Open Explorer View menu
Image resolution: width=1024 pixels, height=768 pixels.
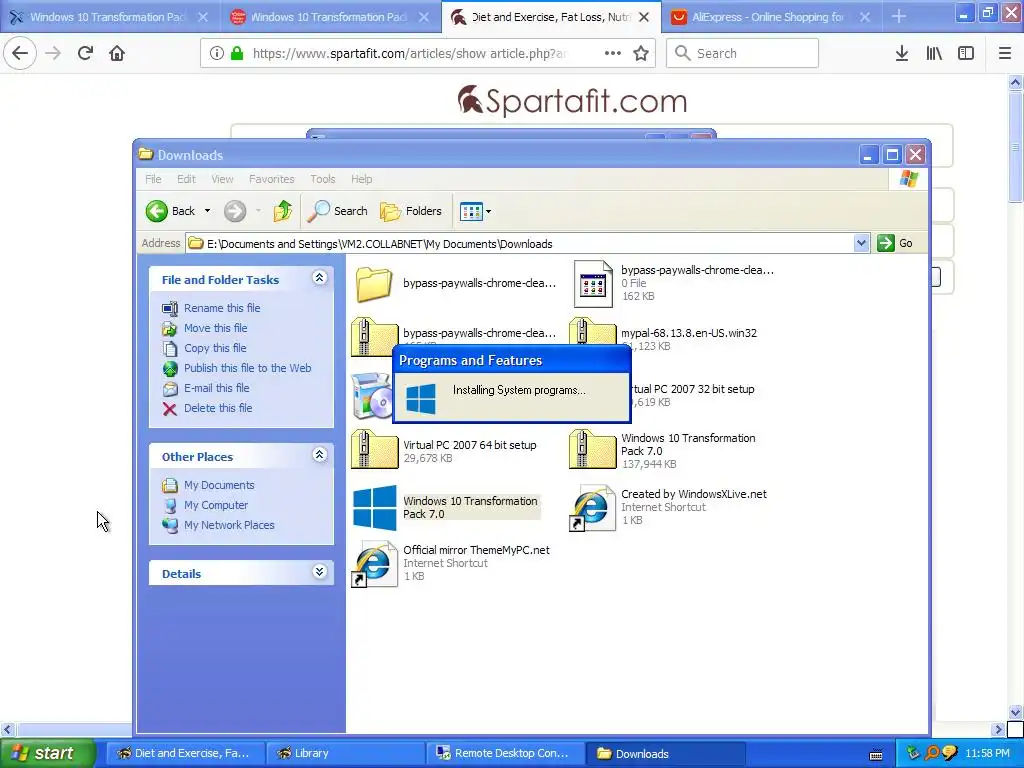pyautogui.click(x=222, y=179)
